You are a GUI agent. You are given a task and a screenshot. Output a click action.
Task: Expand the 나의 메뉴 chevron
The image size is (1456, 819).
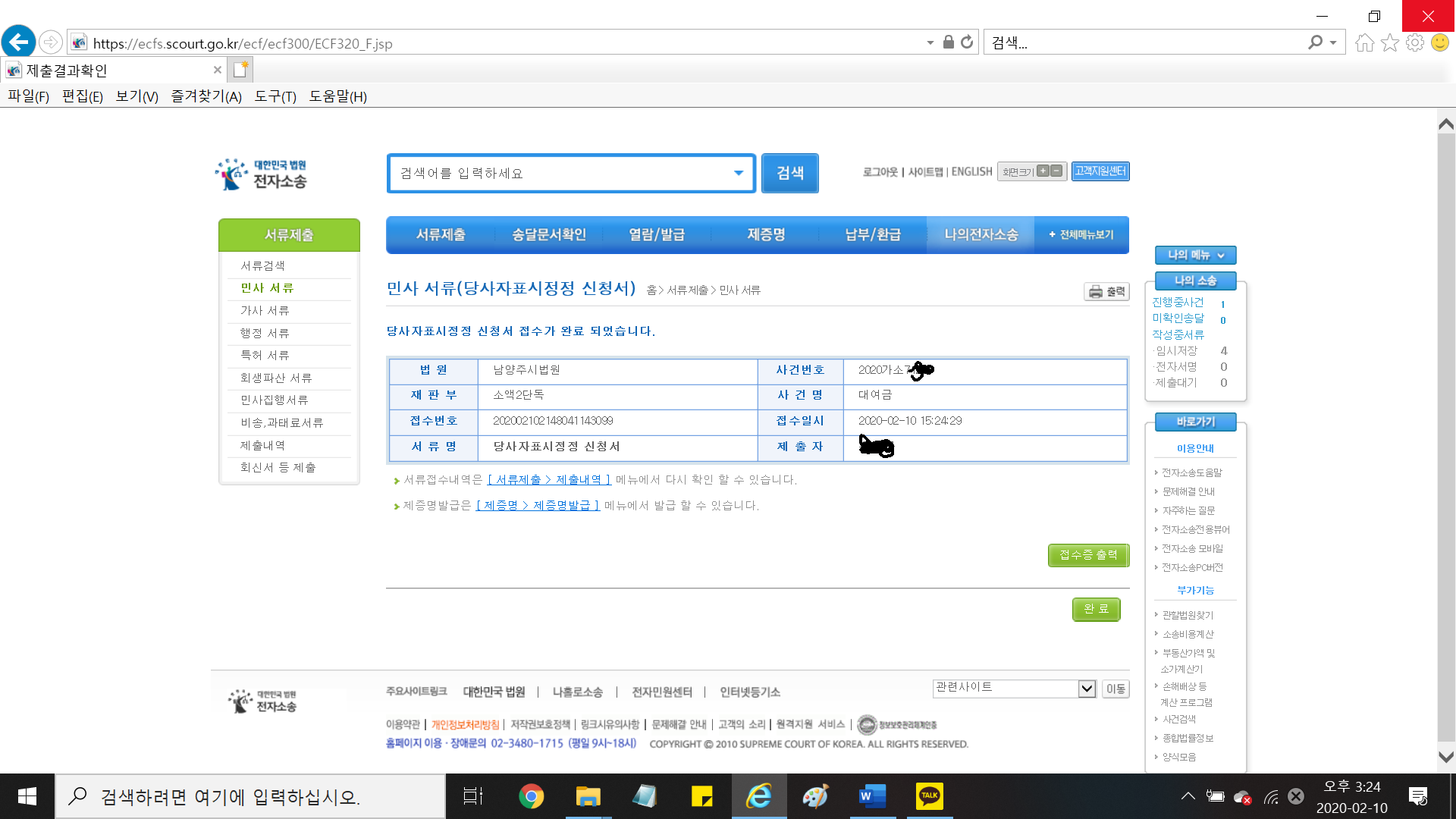(1221, 256)
